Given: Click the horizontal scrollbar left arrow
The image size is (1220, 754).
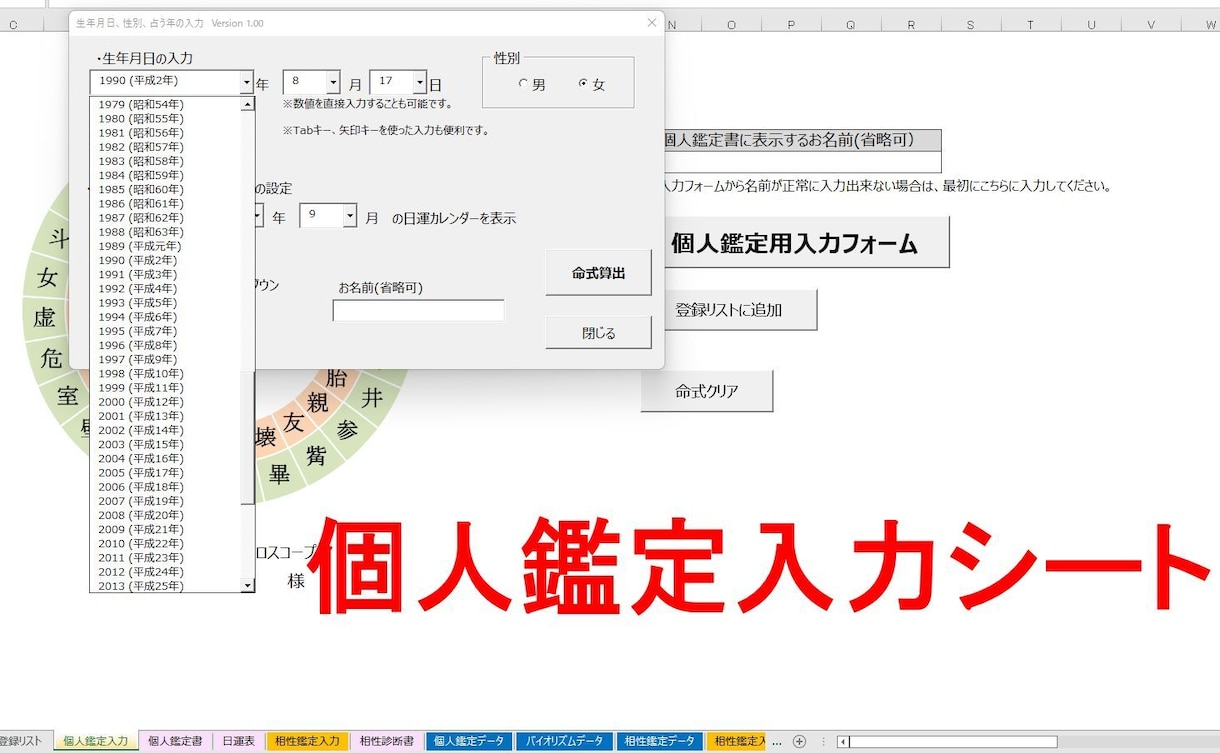Looking at the screenshot, I should point(844,741).
